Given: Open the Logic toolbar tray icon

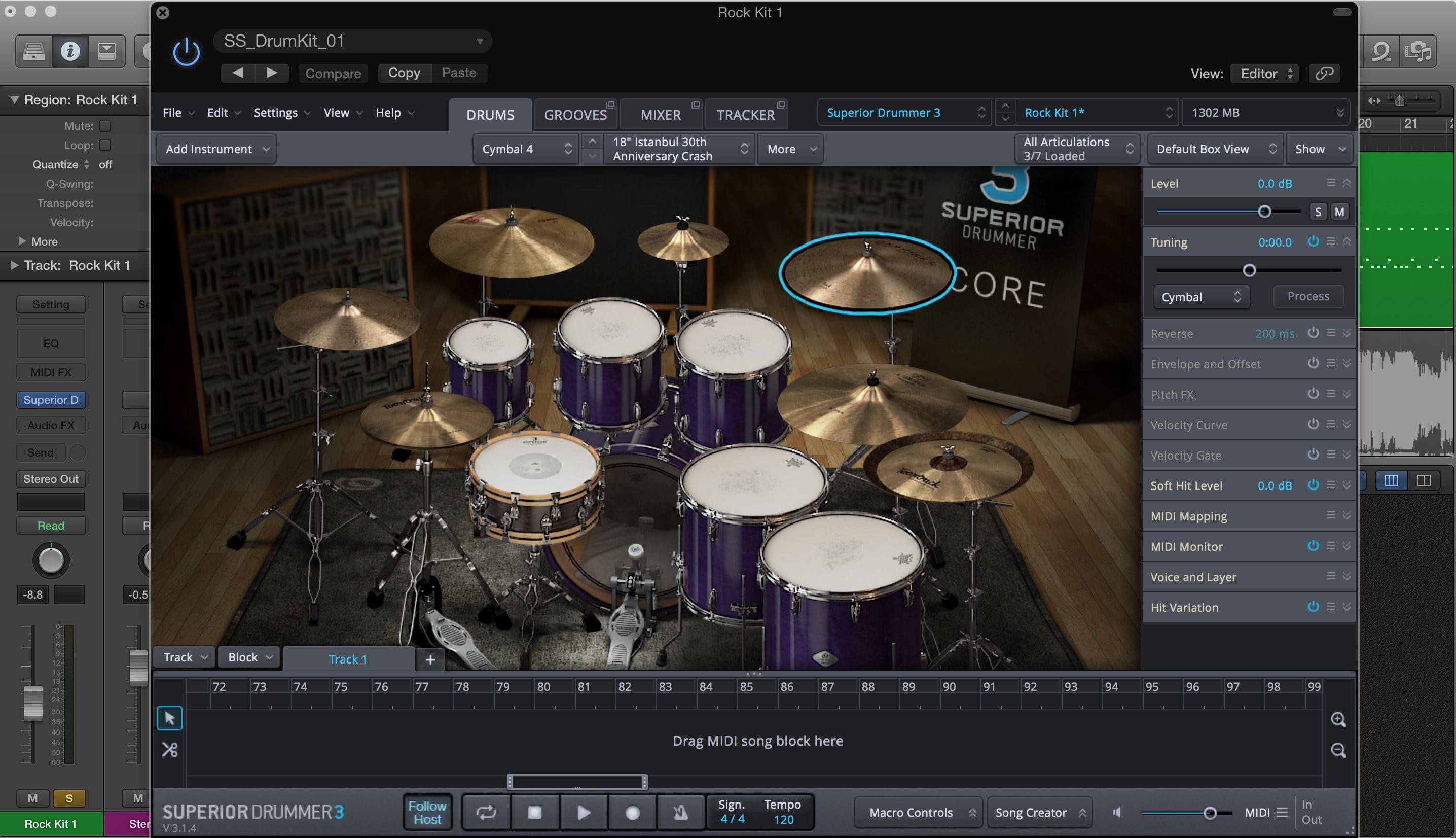Looking at the screenshot, I should [106, 51].
